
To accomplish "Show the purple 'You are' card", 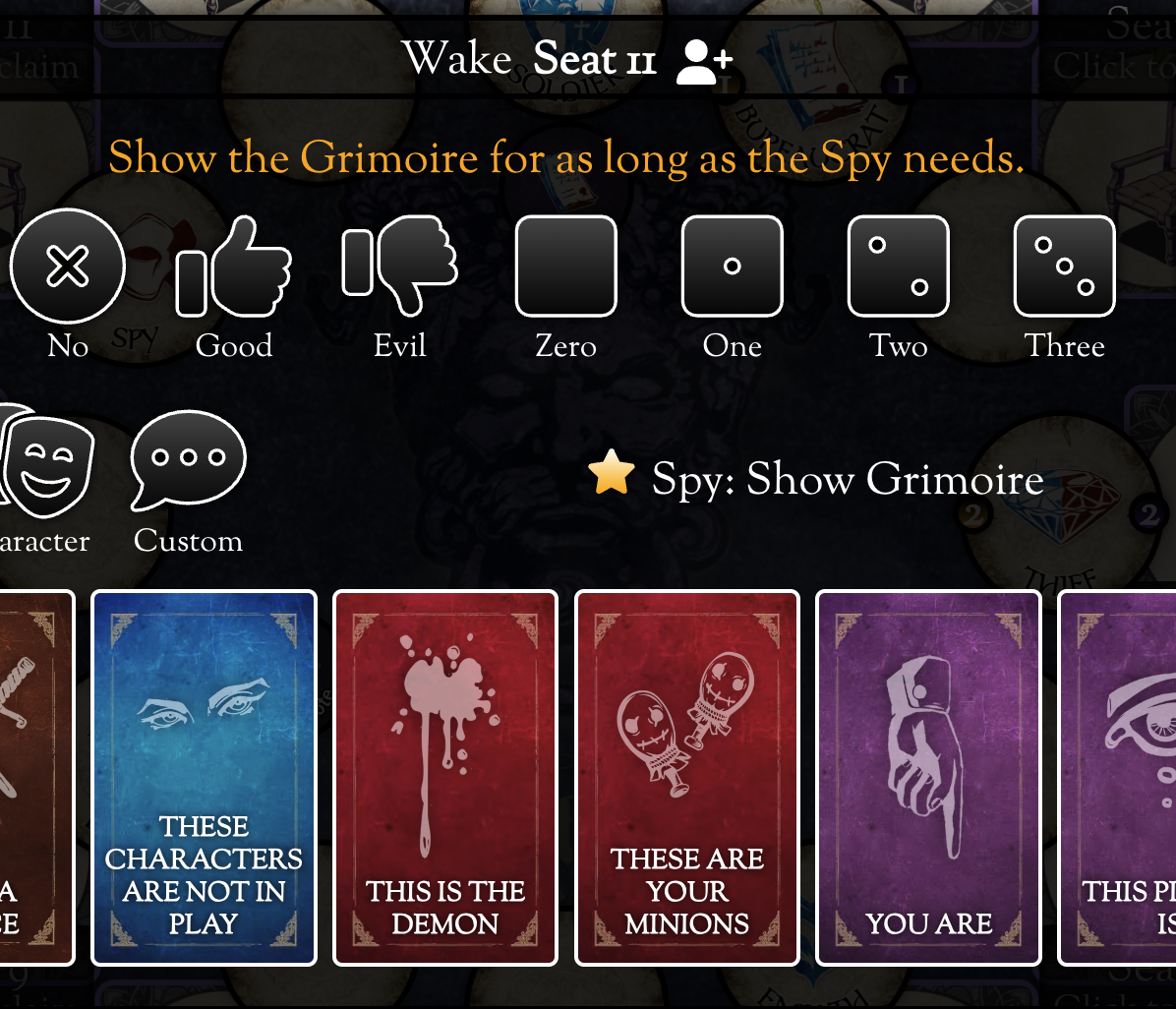I will [928, 778].
